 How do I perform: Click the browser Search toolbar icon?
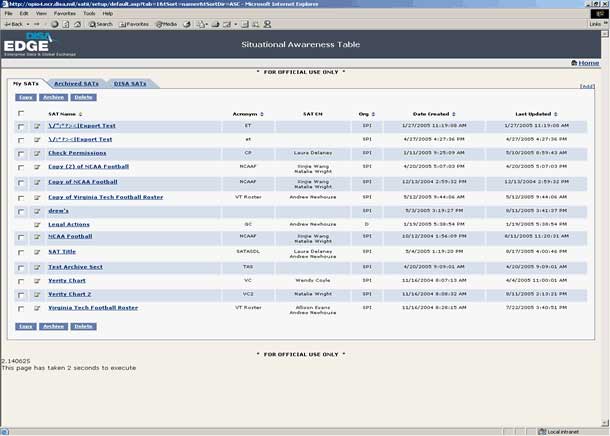click(x=100, y=23)
